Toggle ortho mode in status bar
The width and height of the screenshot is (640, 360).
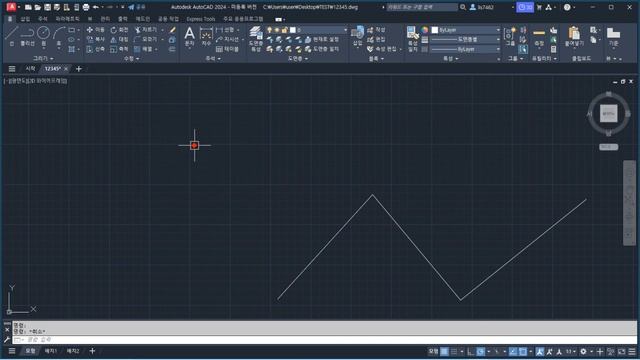coord(471,351)
